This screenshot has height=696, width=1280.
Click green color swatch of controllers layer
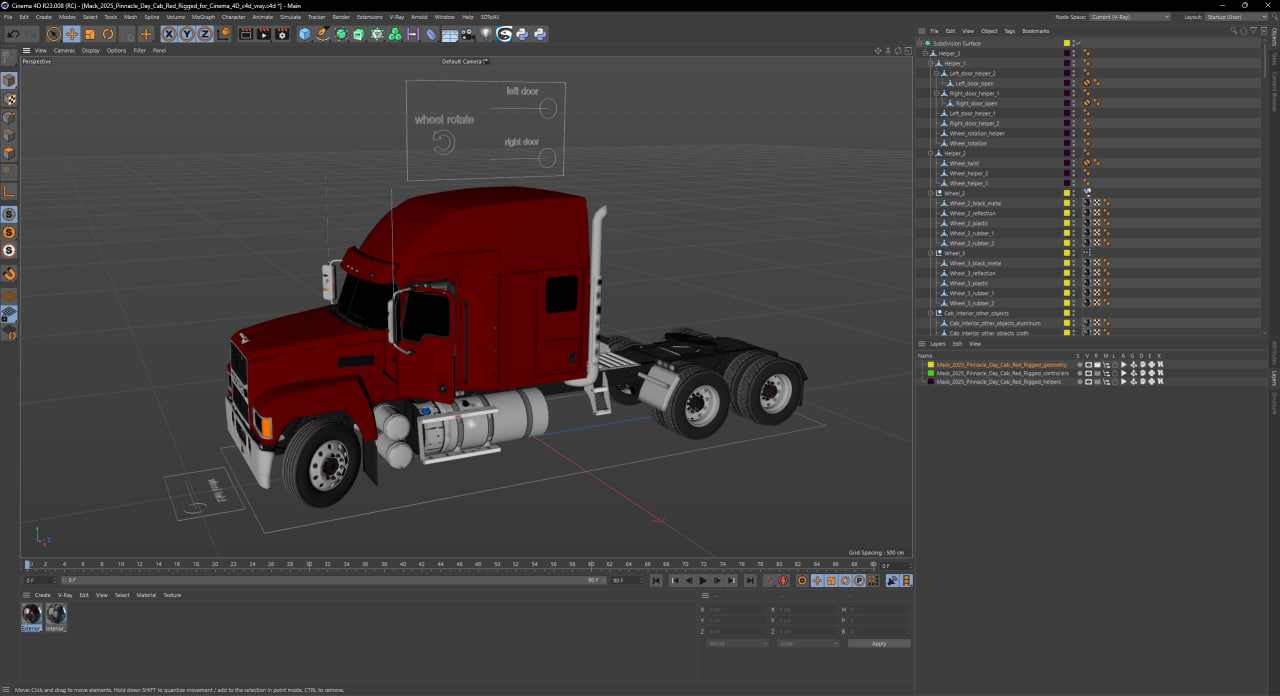(x=931, y=373)
